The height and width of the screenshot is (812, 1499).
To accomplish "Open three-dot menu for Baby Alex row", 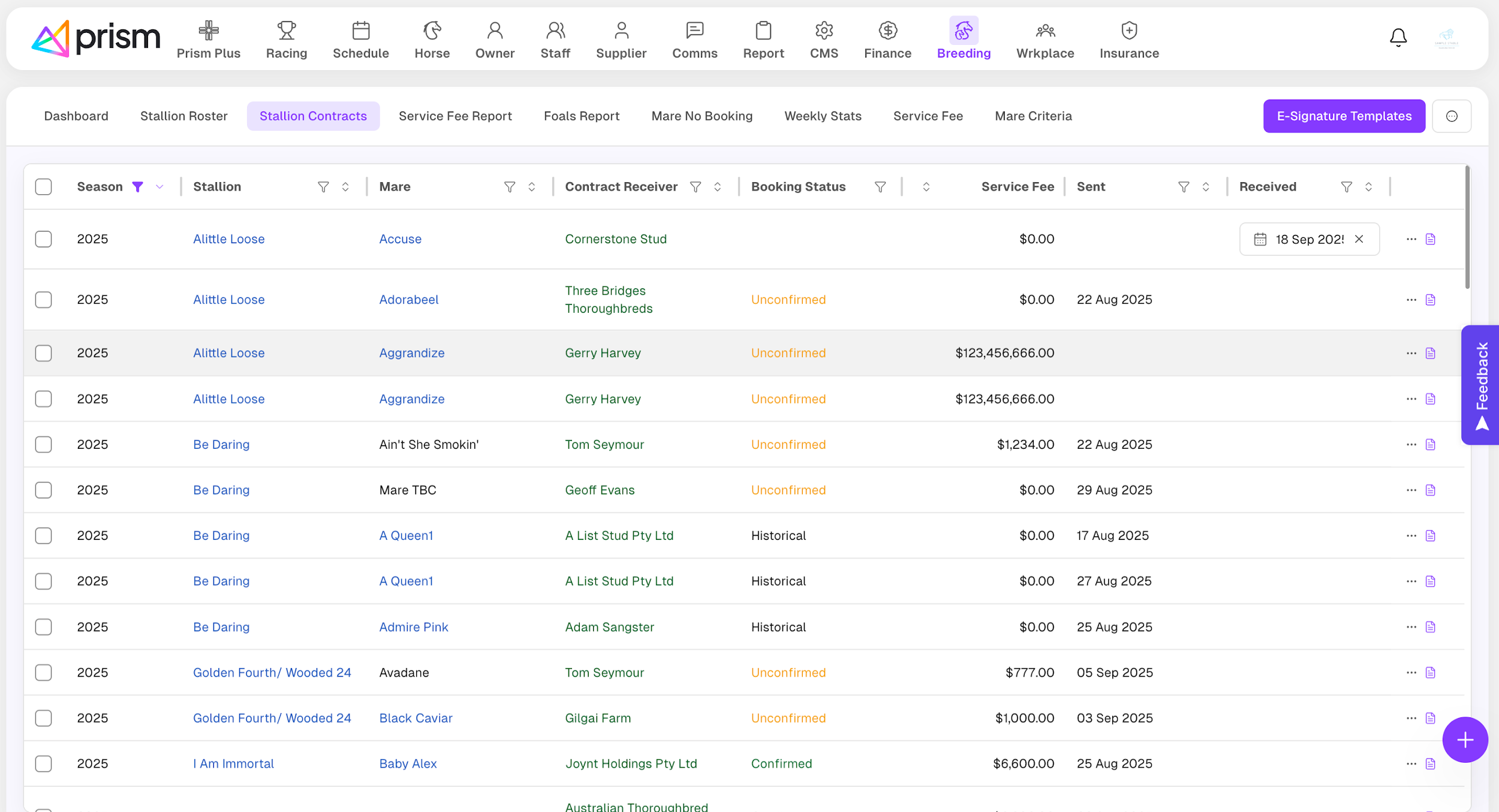I will (x=1411, y=763).
